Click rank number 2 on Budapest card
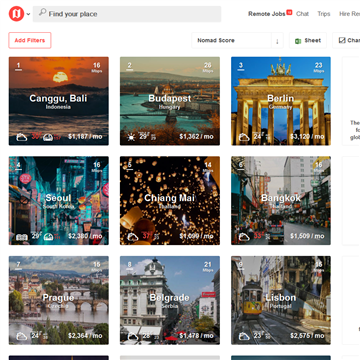Screen dimensions: 360x360 tap(130, 66)
